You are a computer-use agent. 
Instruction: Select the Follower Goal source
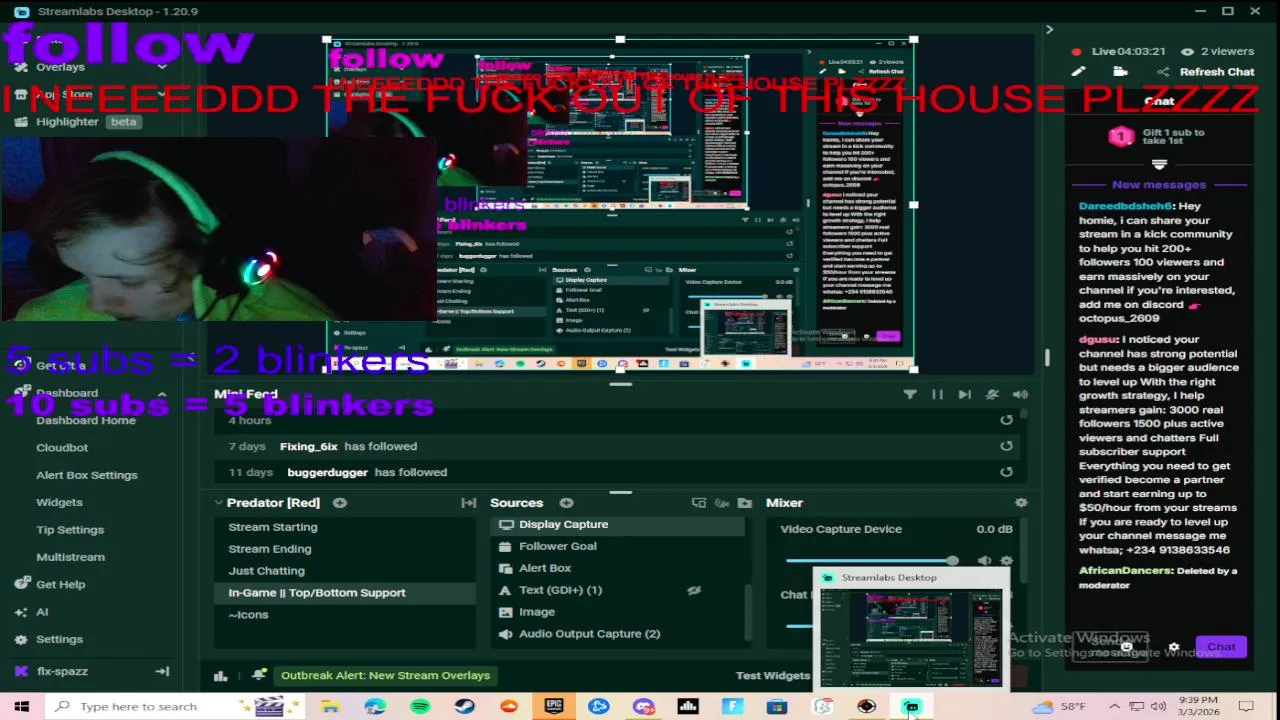point(618,546)
